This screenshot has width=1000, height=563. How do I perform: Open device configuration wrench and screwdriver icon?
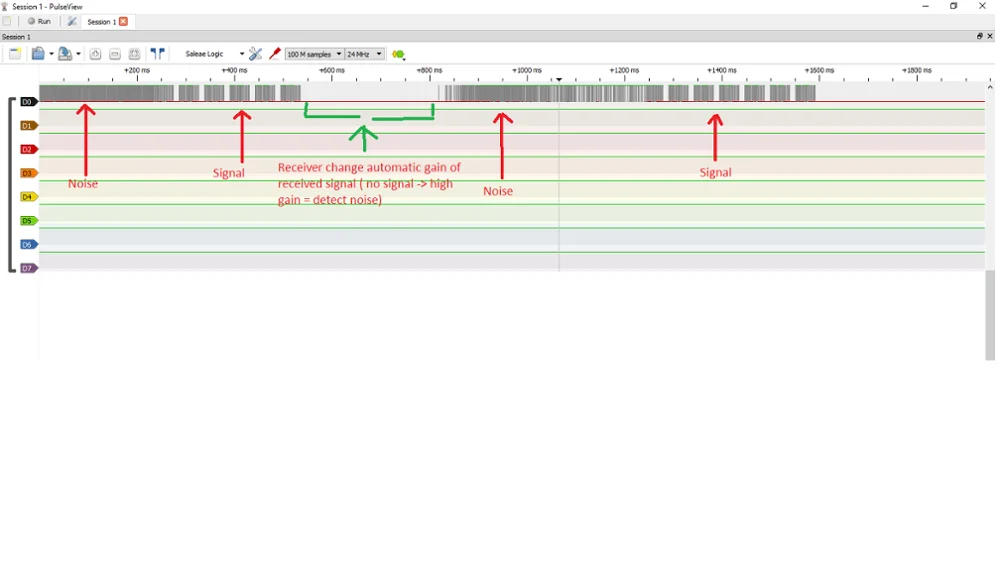coord(256,54)
